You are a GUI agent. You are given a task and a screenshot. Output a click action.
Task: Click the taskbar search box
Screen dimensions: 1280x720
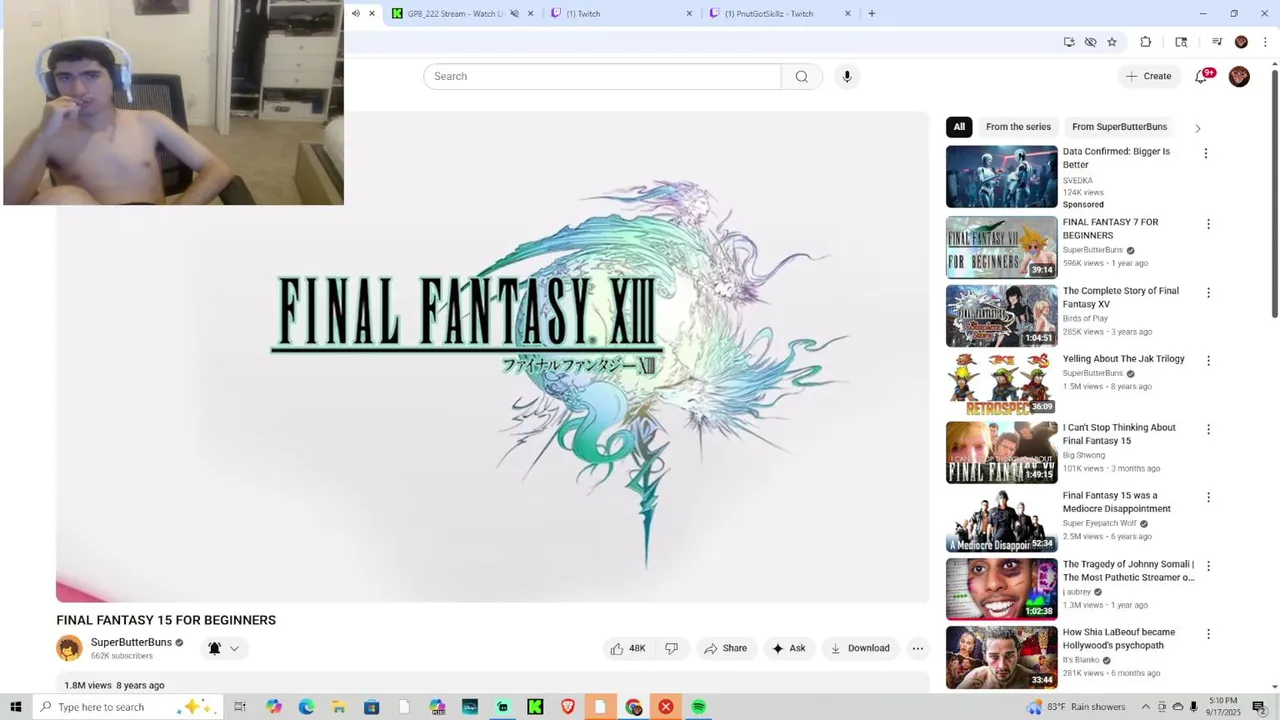pyautogui.click(x=127, y=707)
